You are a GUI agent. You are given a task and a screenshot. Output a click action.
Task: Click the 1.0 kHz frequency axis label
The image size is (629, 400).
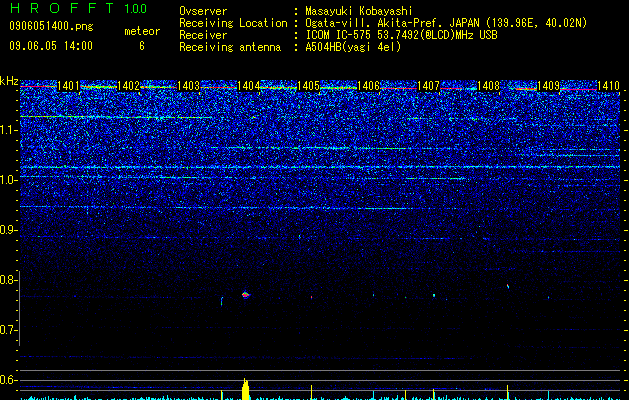pos(8,180)
